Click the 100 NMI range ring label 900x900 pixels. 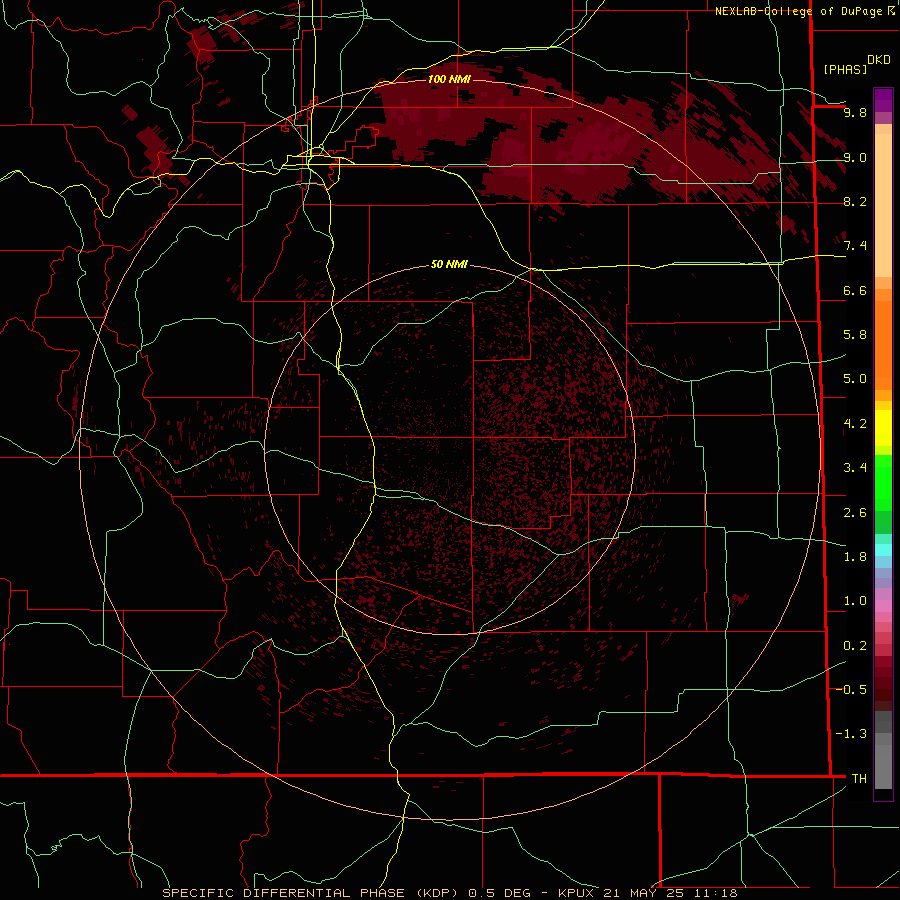coord(449,79)
